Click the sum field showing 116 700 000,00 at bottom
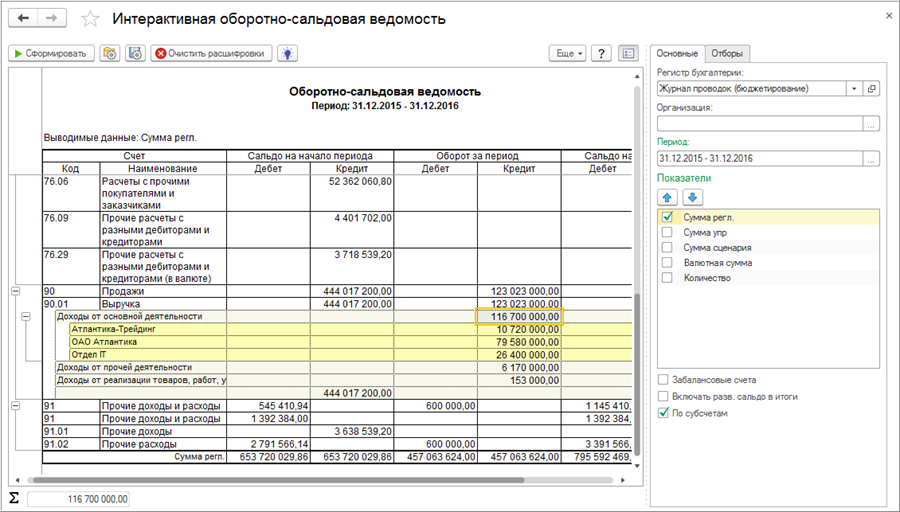 pos(79,499)
